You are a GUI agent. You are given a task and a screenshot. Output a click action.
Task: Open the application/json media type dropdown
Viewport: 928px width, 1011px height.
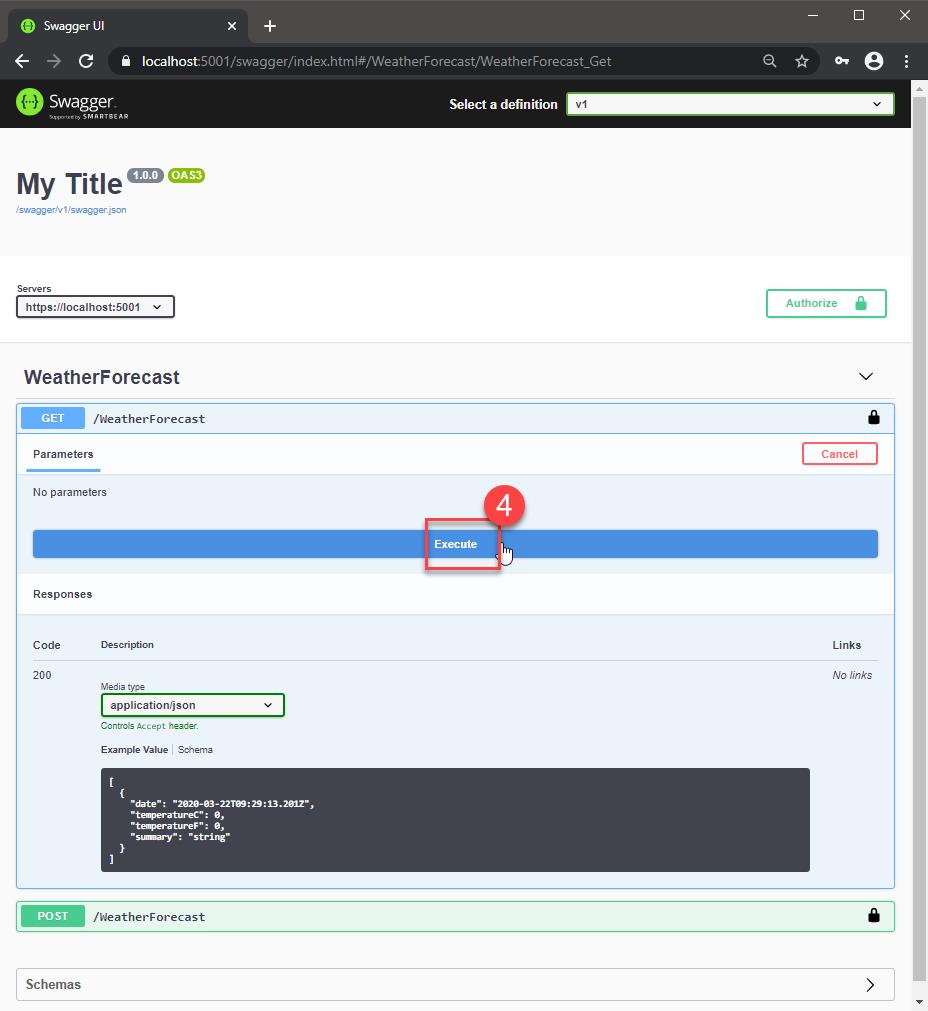(192, 705)
